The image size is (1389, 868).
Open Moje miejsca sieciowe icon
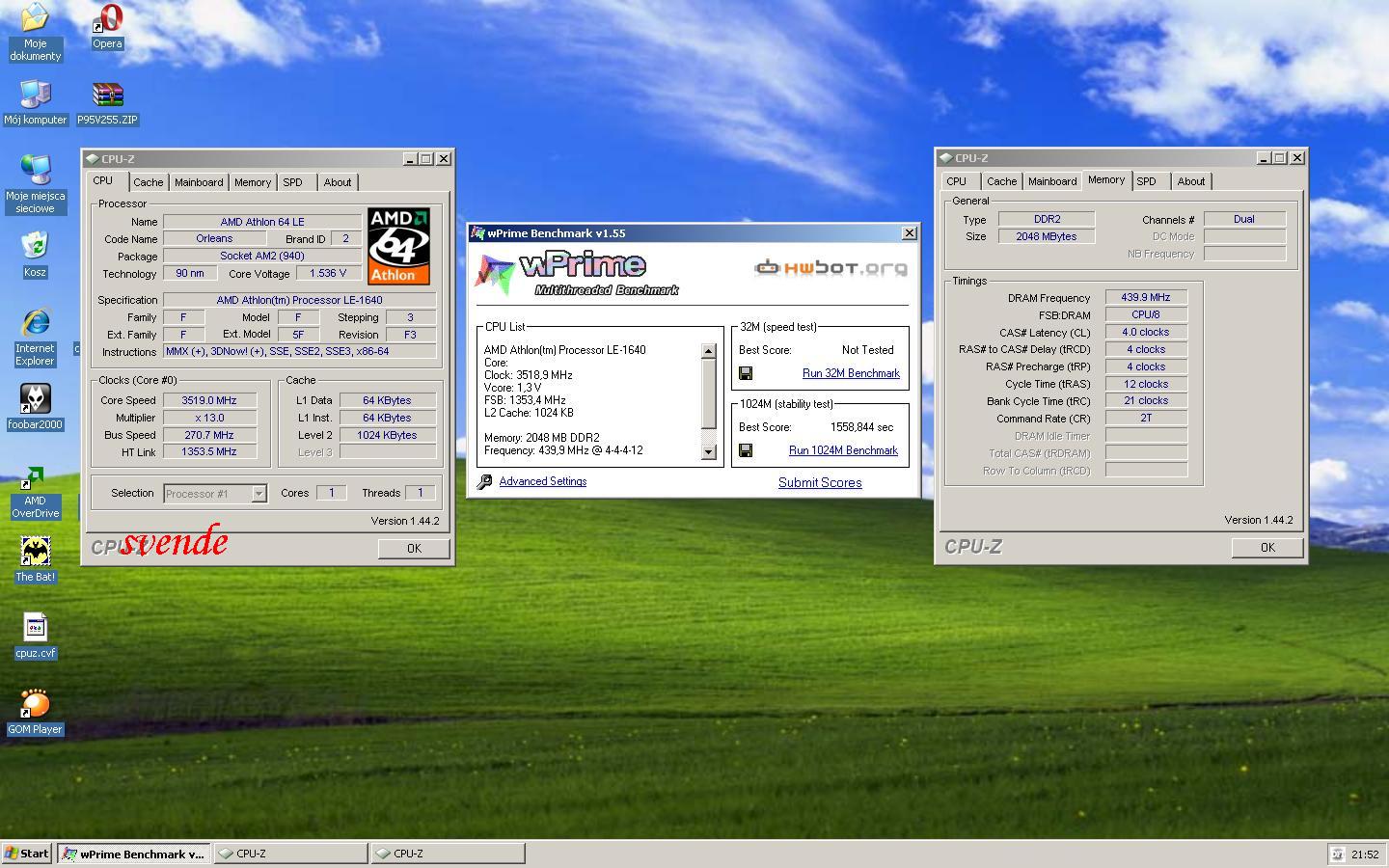(35, 183)
